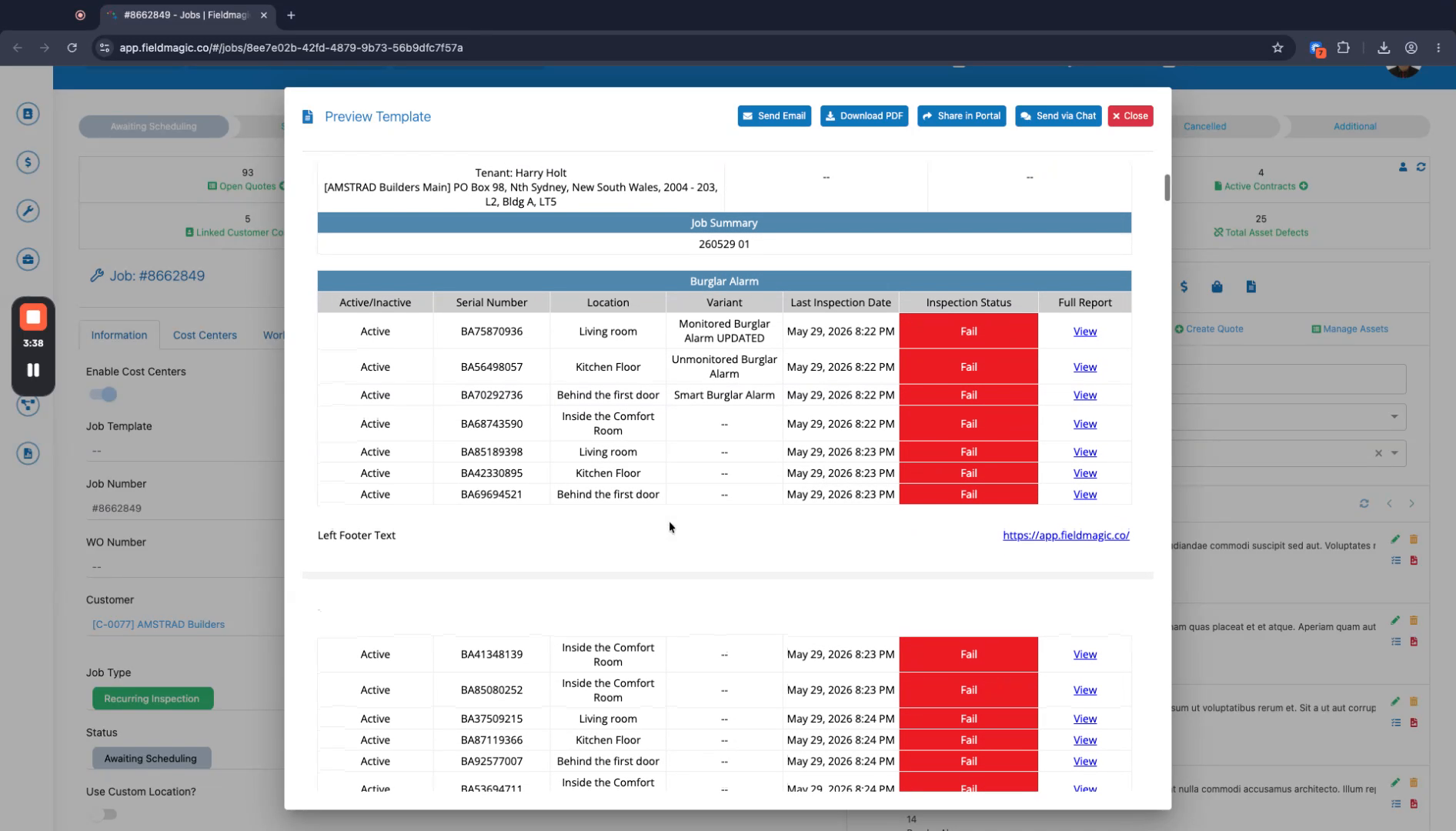Screen dimensions: 1456x831
Task: Click the Download PDF button
Action: (x=864, y=116)
